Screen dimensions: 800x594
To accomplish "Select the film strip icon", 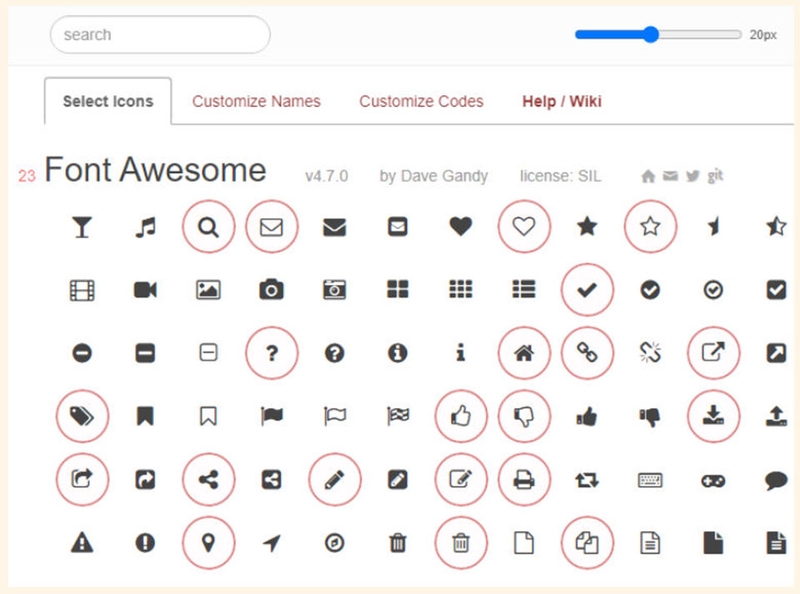I will (x=82, y=290).
